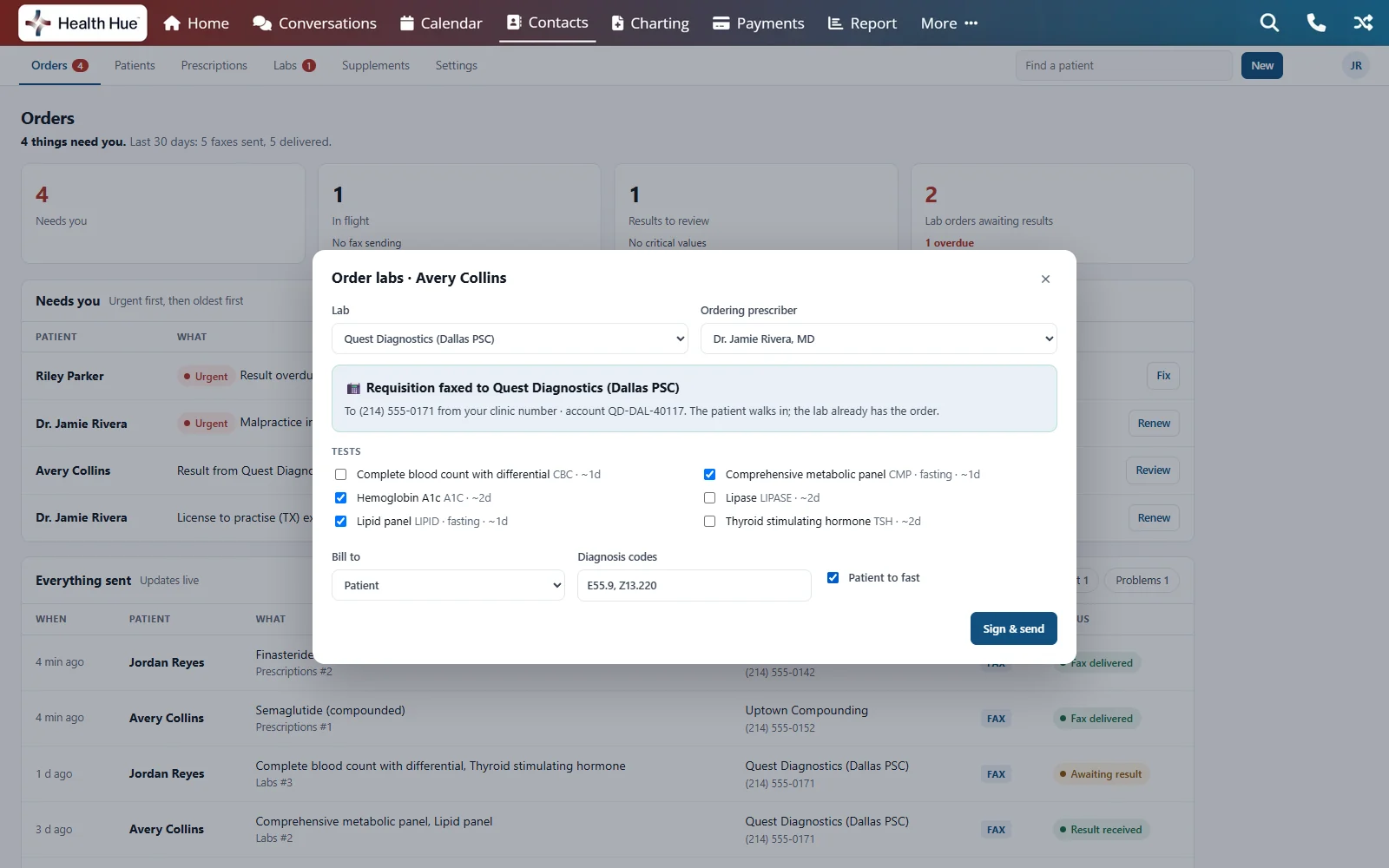Open the Prescriptions tab
Image resolution: width=1389 pixels, height=868 pixels.
click(x=214, y=66)
